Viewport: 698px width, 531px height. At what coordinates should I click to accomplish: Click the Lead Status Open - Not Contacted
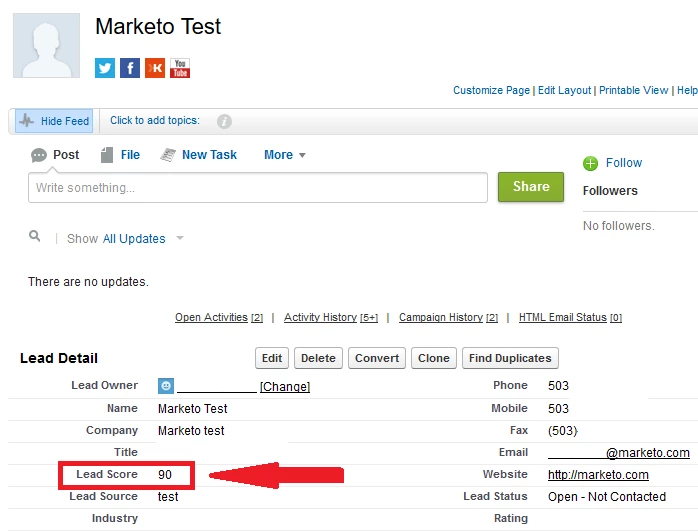[607, 497]
